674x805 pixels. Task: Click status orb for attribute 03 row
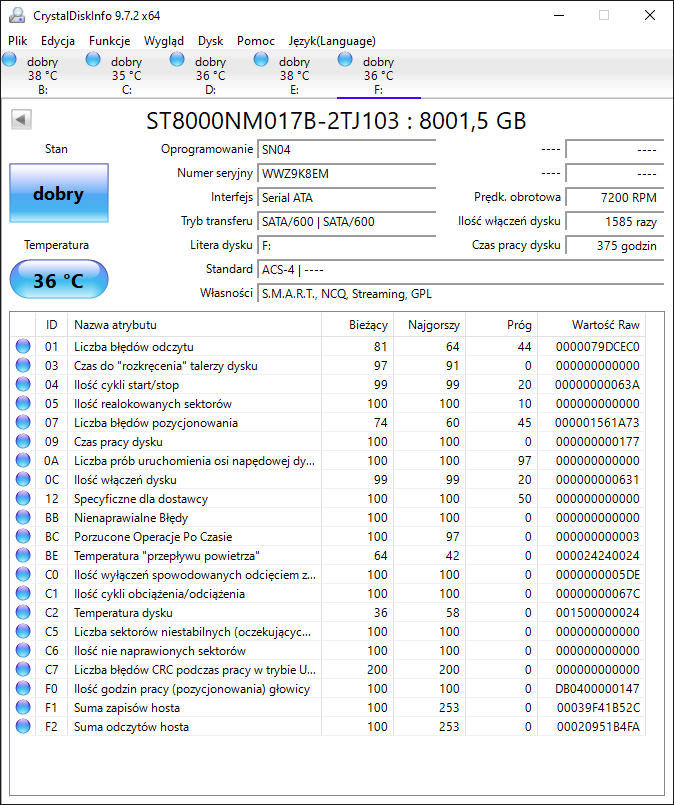coord(23,366)
